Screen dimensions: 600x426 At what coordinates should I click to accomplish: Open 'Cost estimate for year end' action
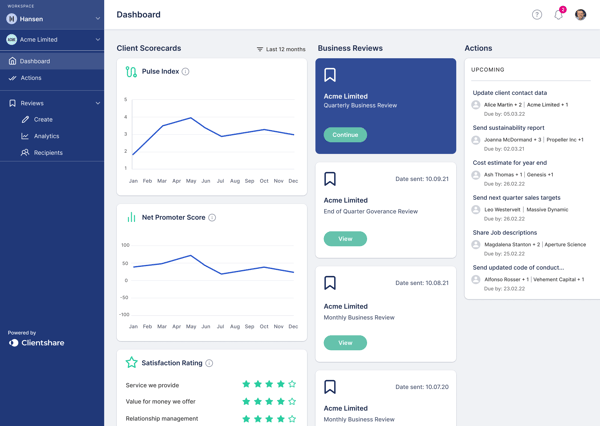click(x=510, y=163)
